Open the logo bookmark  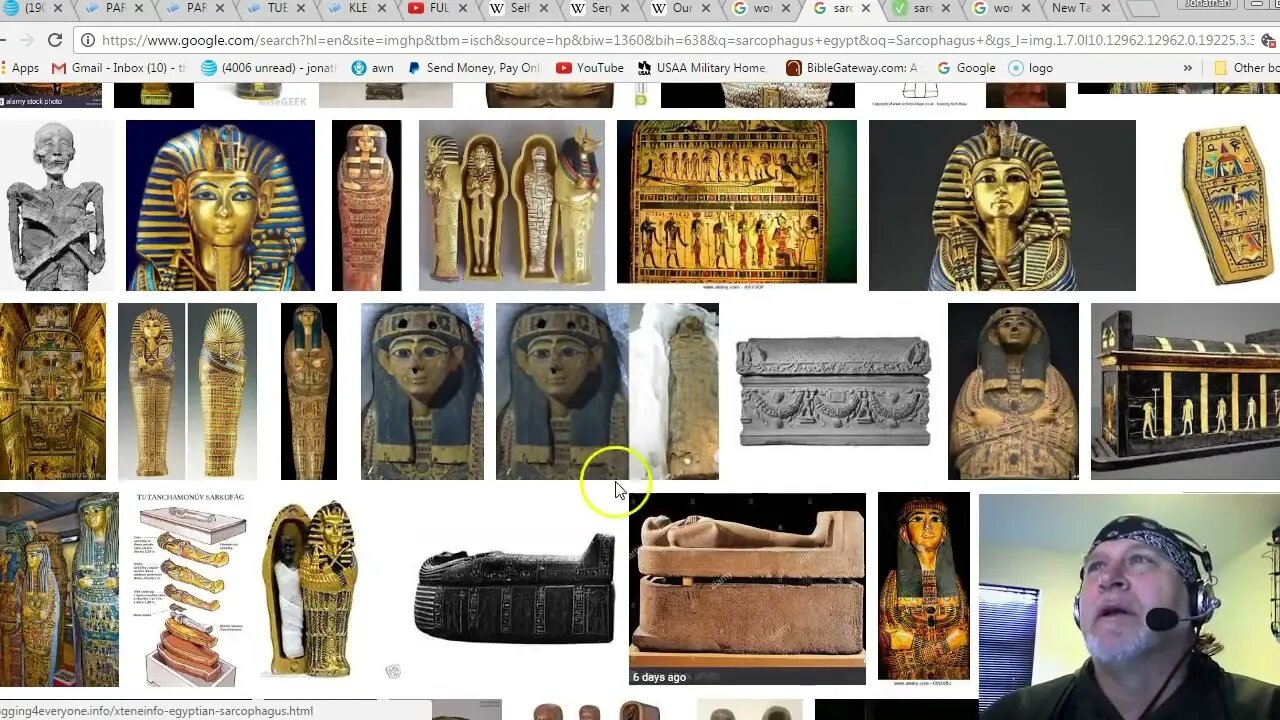point(1031,68)
